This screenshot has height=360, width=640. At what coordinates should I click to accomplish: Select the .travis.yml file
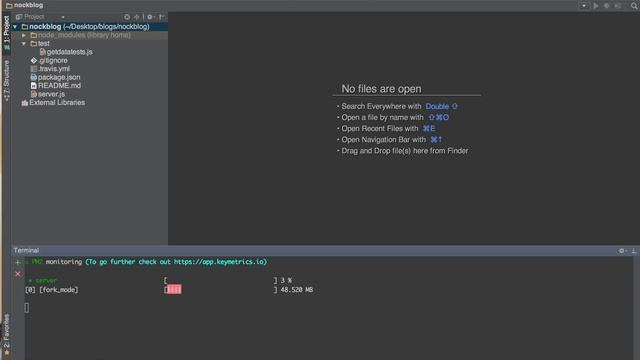50,69
